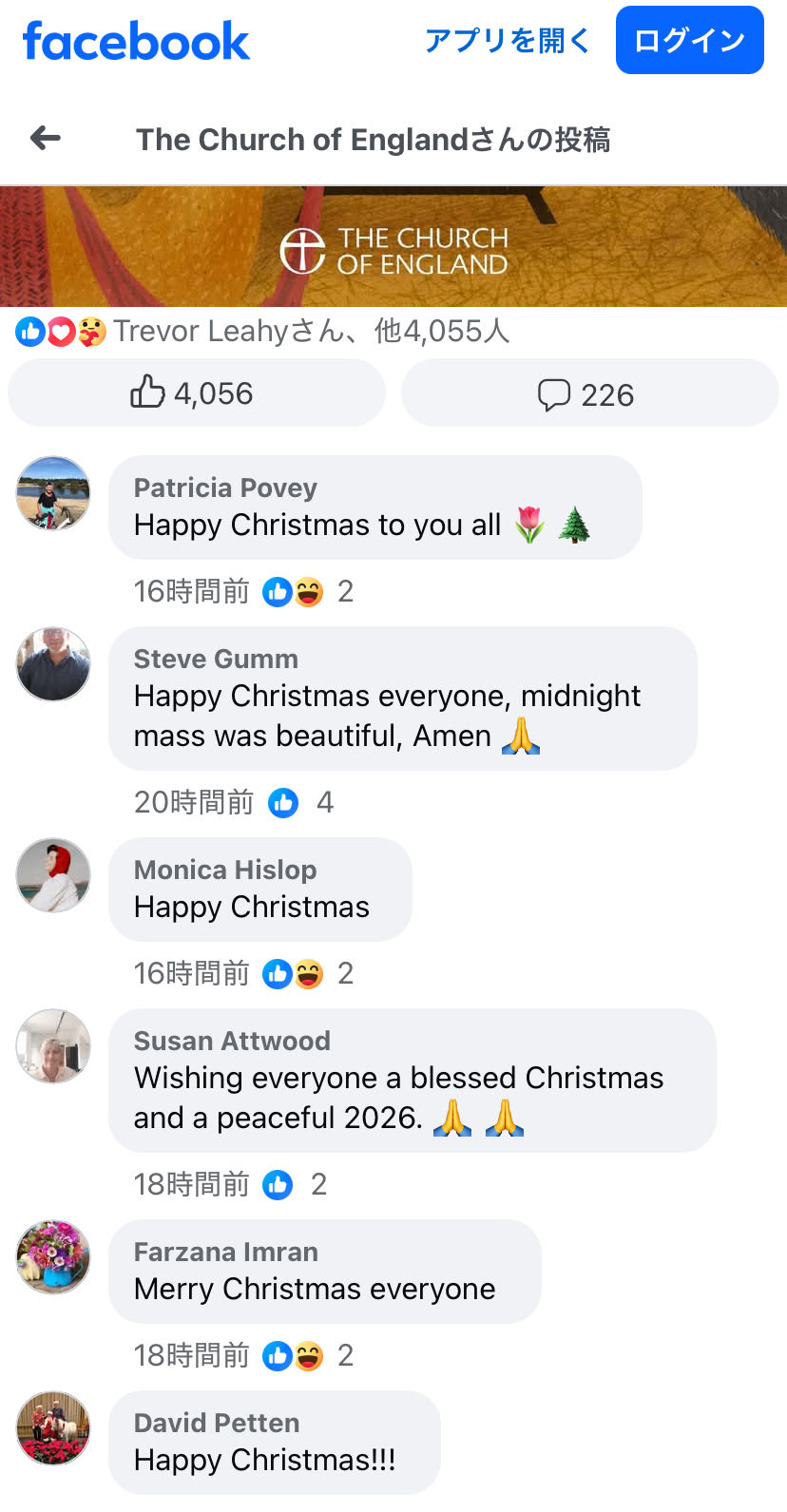
Task: Click the ログイン login button
Action: [x=689, y=40]
